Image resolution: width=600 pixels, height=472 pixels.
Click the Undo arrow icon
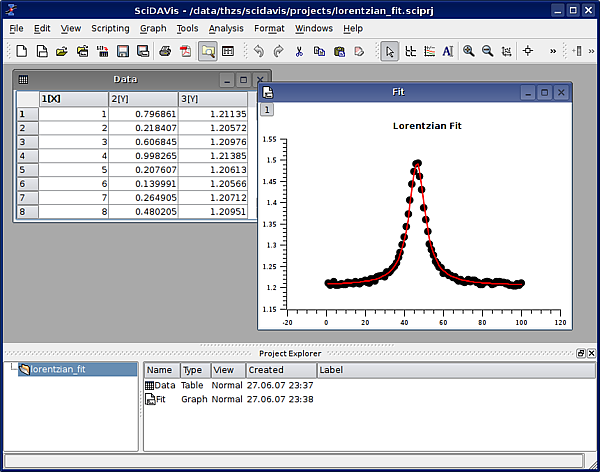click(259, 51)
